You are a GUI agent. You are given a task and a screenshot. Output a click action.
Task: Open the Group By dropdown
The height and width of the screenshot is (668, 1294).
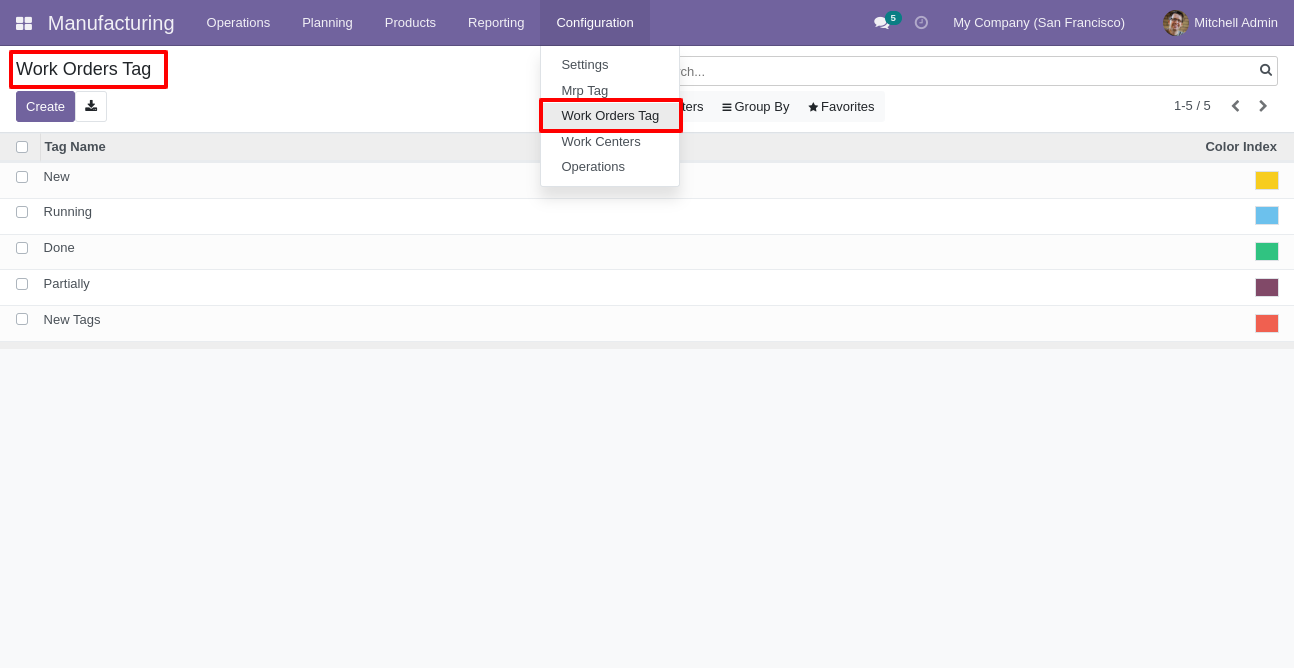pyautogui.click(x=756, y=106)
